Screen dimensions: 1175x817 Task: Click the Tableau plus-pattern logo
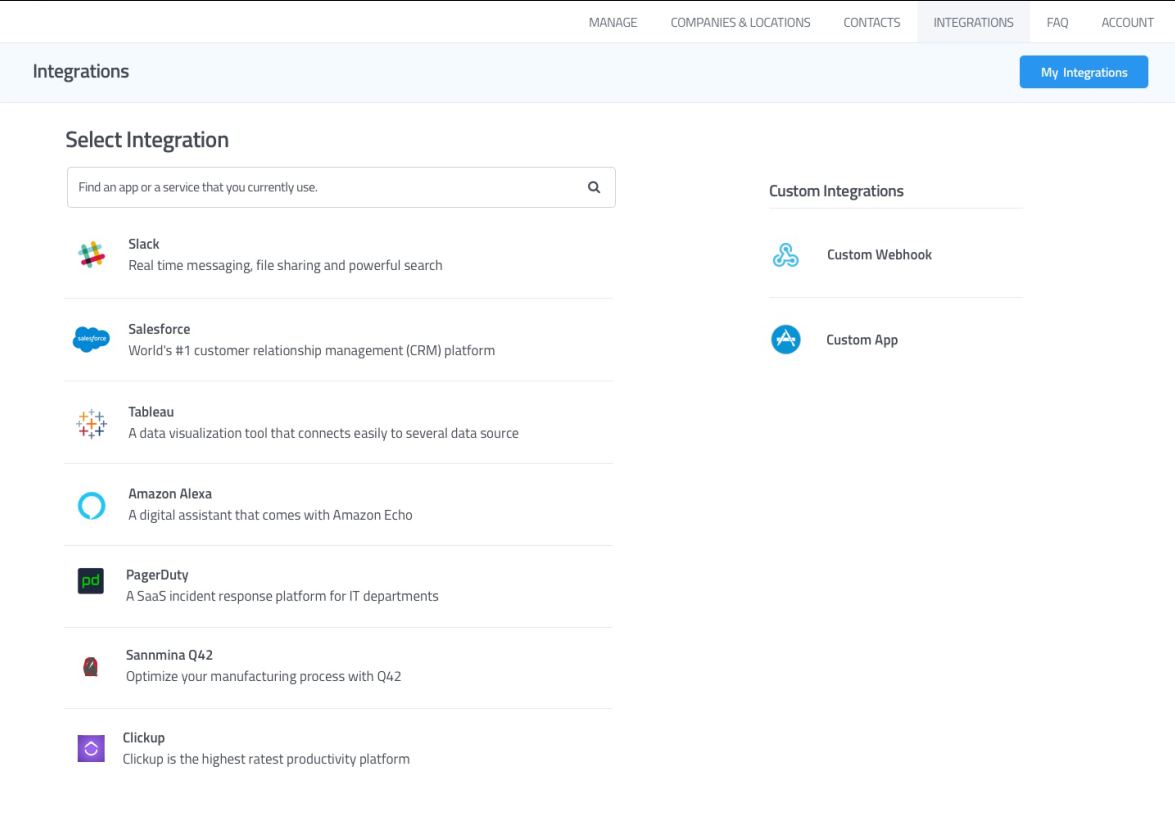[x=91, y=423]
